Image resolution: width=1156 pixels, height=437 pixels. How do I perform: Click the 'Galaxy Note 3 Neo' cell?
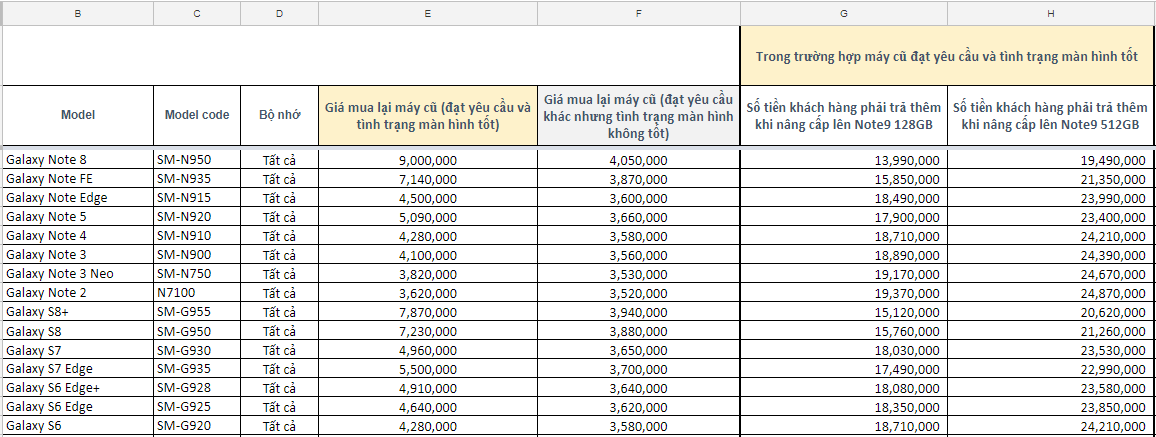coord(78,273)
